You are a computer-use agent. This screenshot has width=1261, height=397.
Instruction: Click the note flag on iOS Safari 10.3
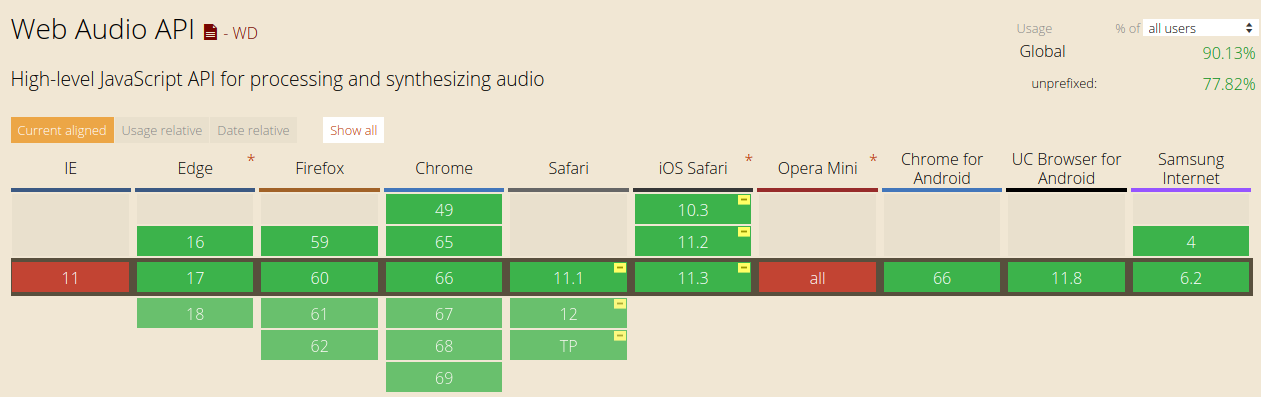click(744, 200)
